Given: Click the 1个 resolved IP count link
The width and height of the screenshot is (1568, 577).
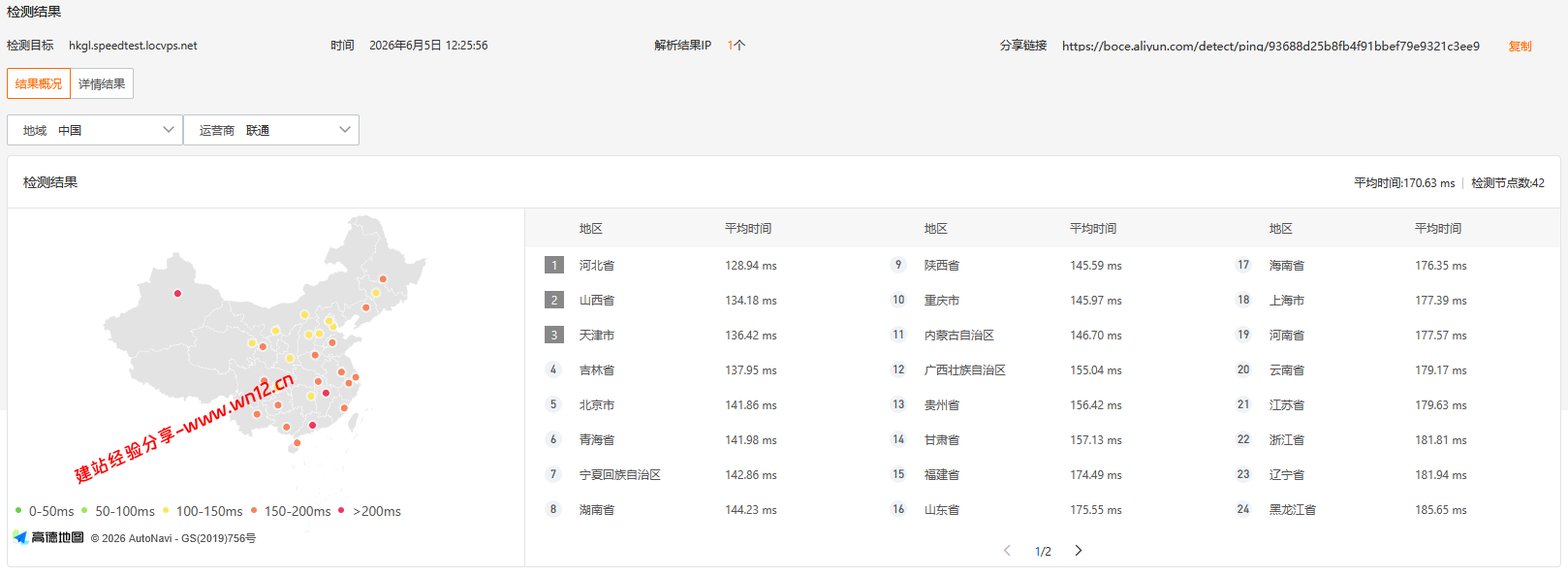Looking at the screenshot, I should point(737,46).
